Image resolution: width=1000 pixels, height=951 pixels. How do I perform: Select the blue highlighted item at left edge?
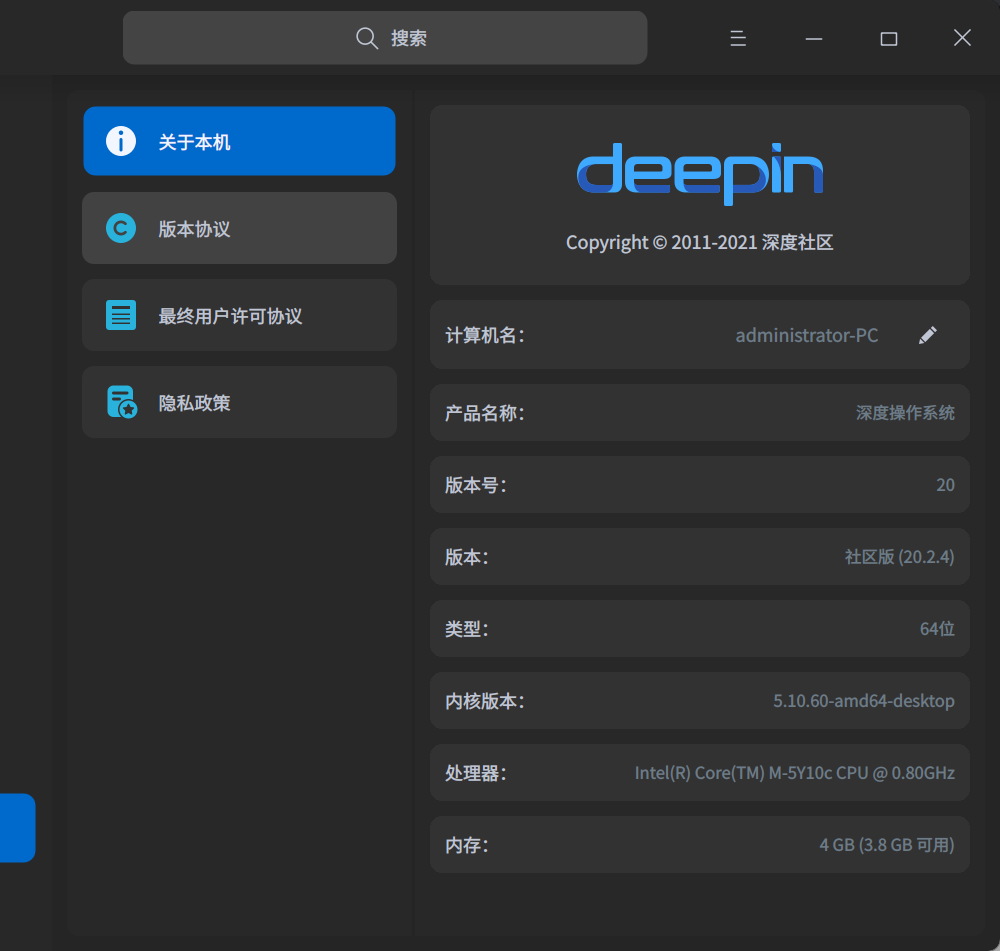coord(17,828)
